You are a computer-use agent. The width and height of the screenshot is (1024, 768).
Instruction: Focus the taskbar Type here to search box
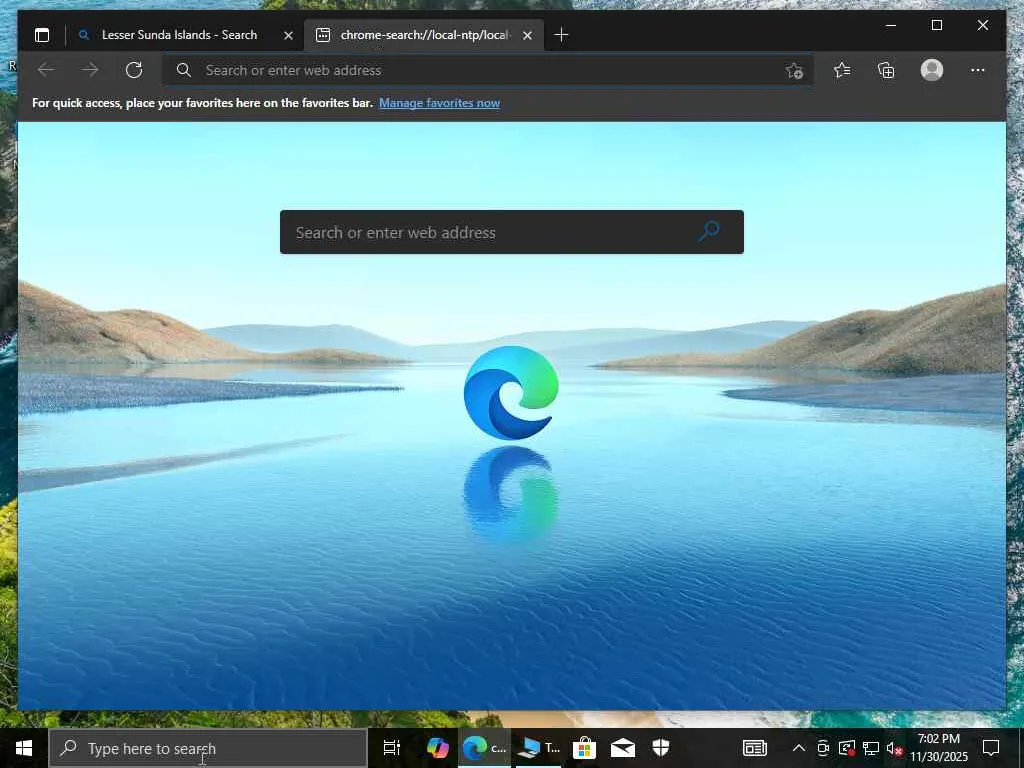click(x=208, y=748)
